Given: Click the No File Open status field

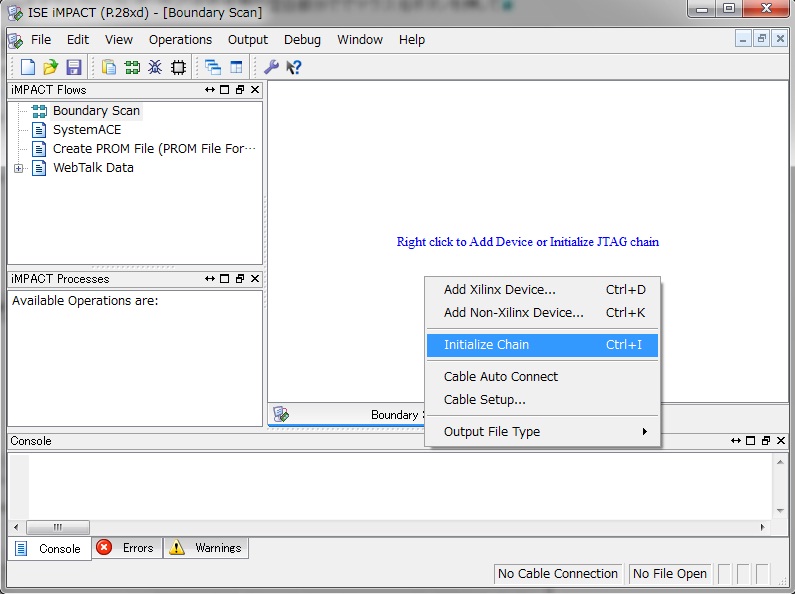Looking at the screenshot, I should 670,574.
